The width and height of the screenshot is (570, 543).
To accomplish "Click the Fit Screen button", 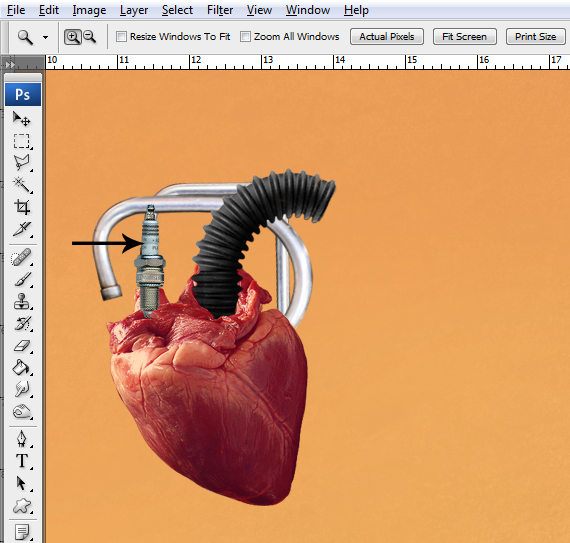I will (465, 37).
